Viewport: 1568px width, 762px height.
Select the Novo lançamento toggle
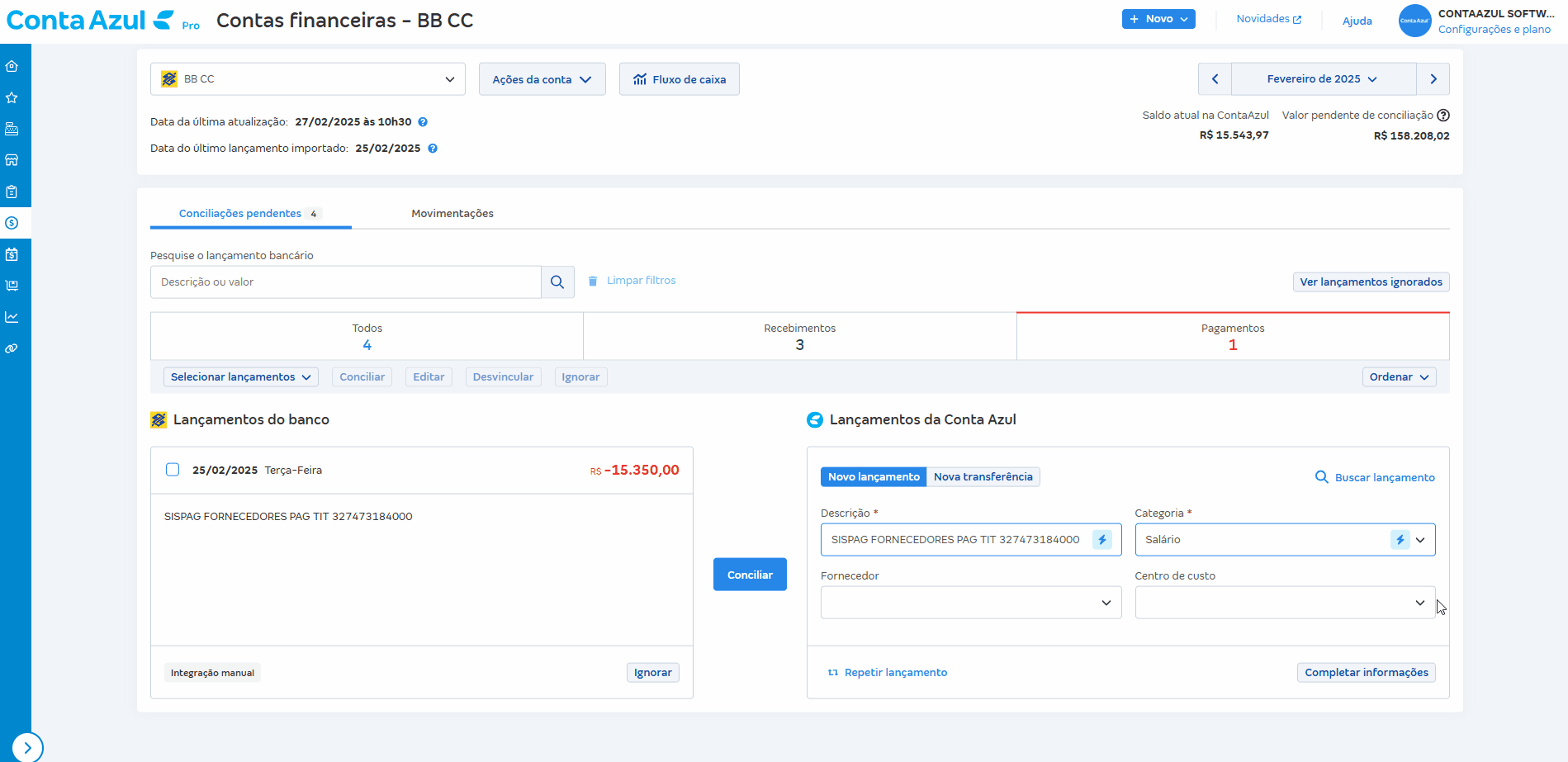[x=873, y=477]
